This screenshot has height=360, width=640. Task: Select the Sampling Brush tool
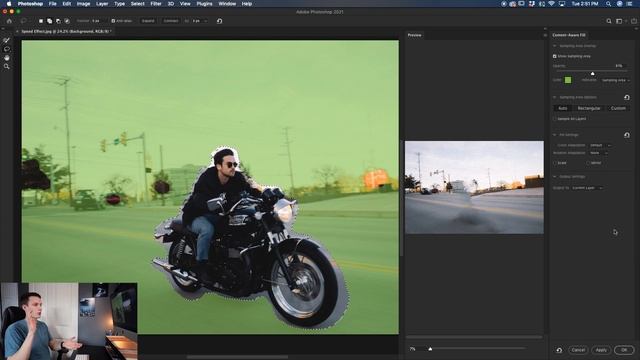(7, 40)
